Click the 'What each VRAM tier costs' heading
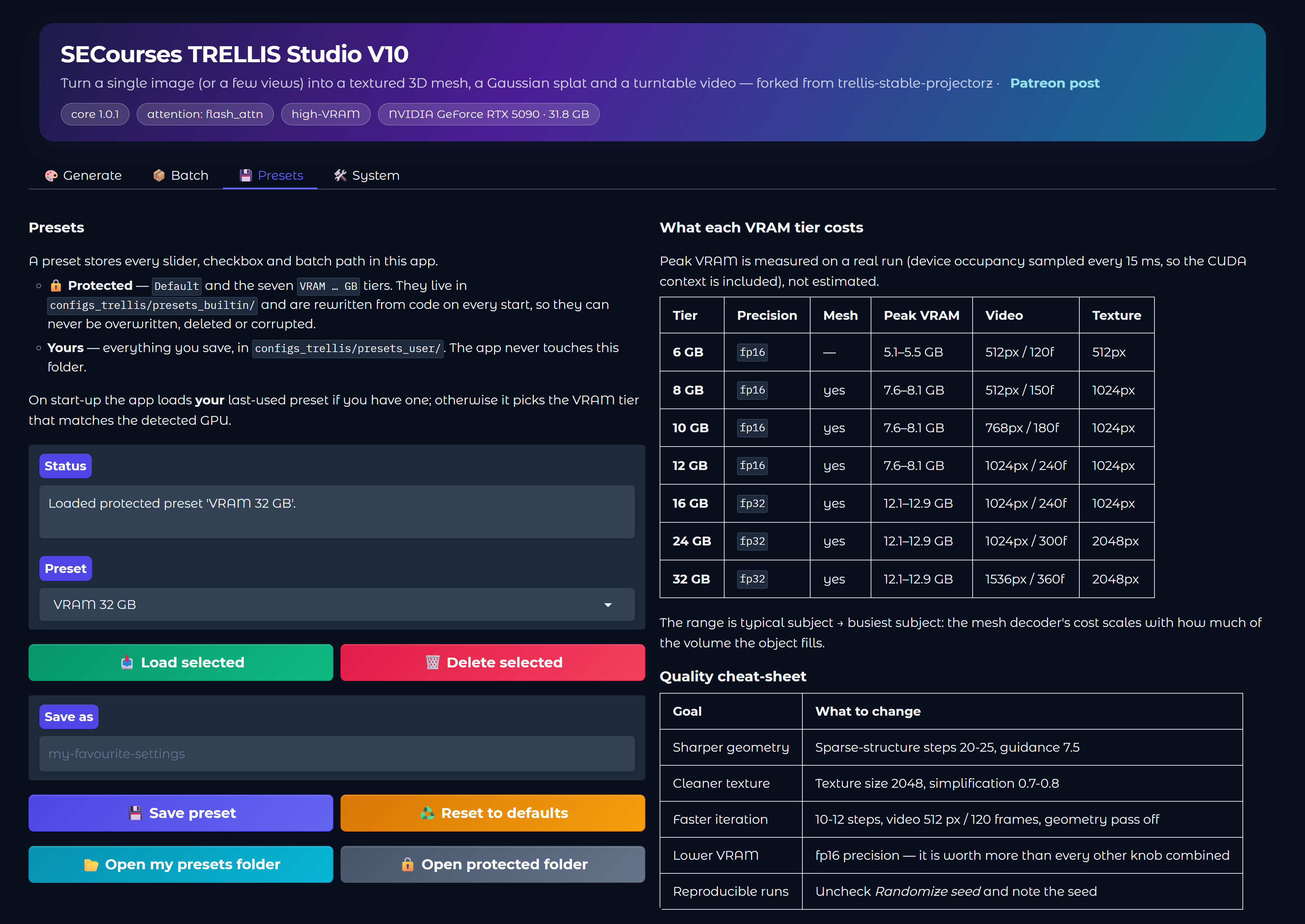Image resolution: width=1305 pixels, height=924 pixels. pos(761,228)
